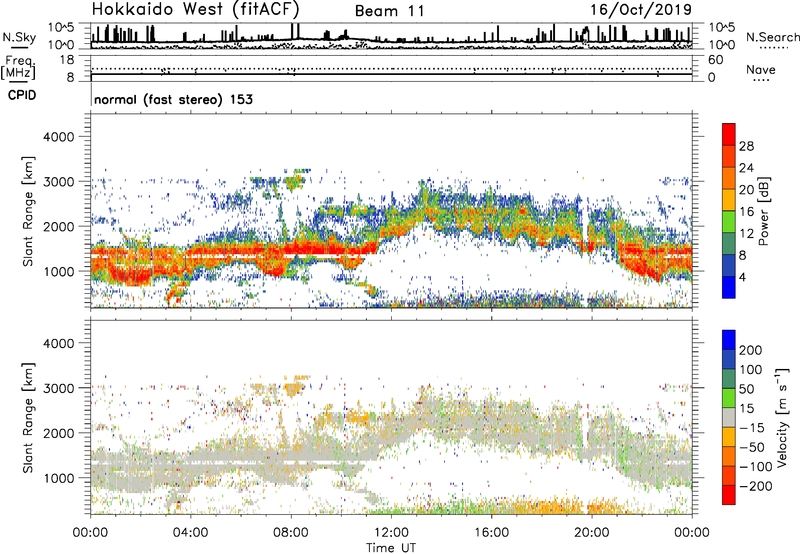800x554 pixels.
Task: Select the "Freq. [MHz]" axis label
Action: pos(18,68)
